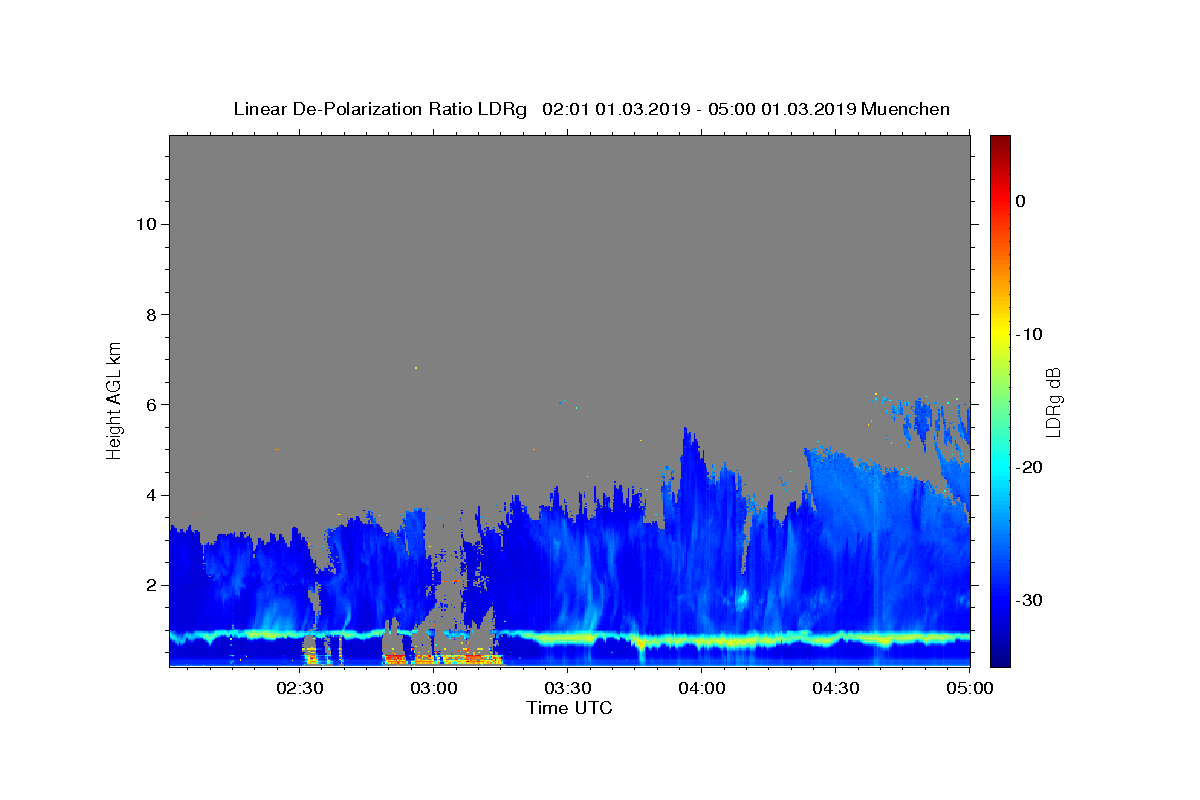Click the height tick label 8
Image resolution: width=1200 pixels, height=800 pixels.
pos(150,314)
